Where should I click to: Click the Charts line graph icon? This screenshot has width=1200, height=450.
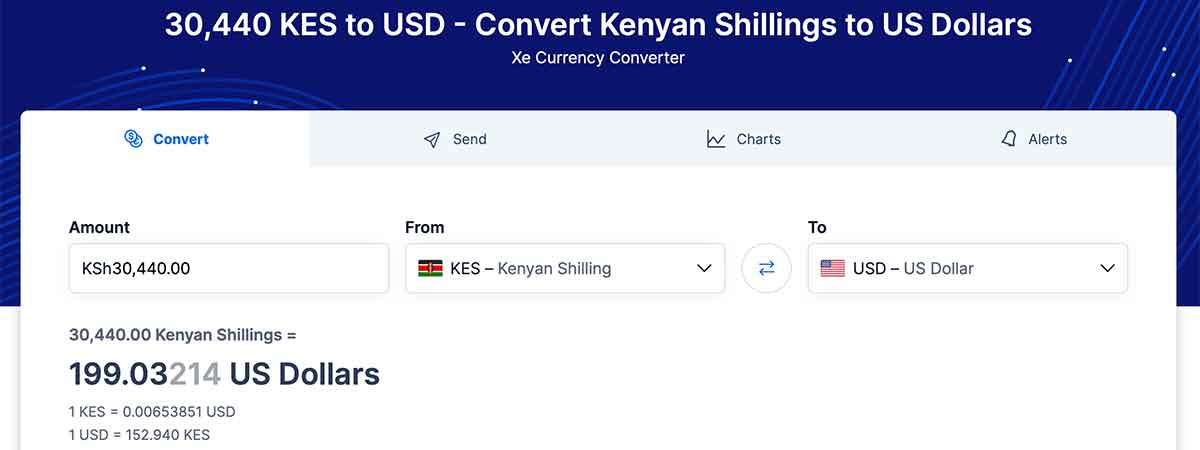716,139
